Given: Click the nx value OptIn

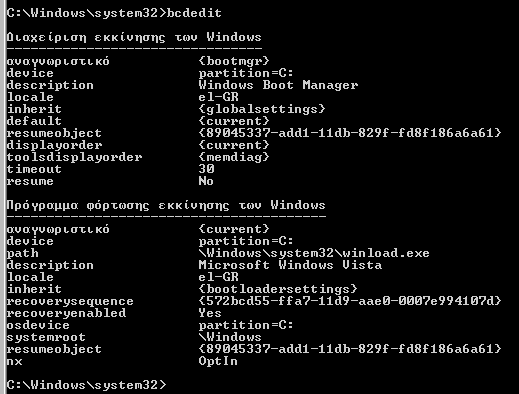Looking at the screenshot, I should (218, 361).
